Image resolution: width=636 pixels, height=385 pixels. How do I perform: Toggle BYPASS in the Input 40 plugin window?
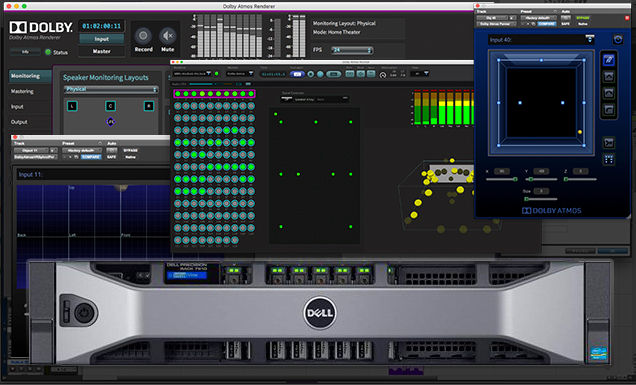582,18
